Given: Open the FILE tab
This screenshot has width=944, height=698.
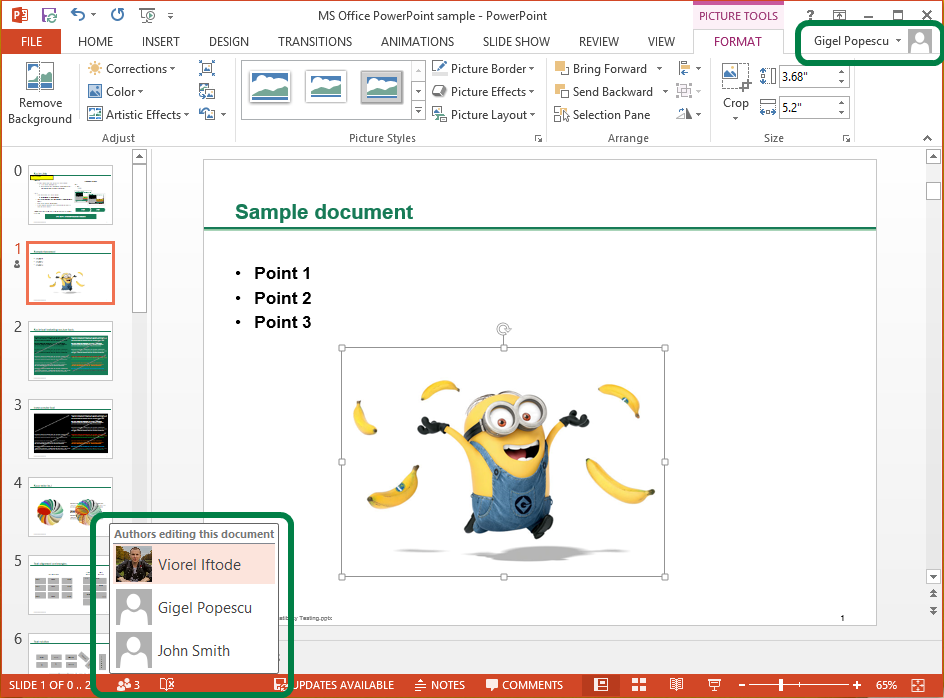Looking at the screenshot, I should click(x=31, y=42).
